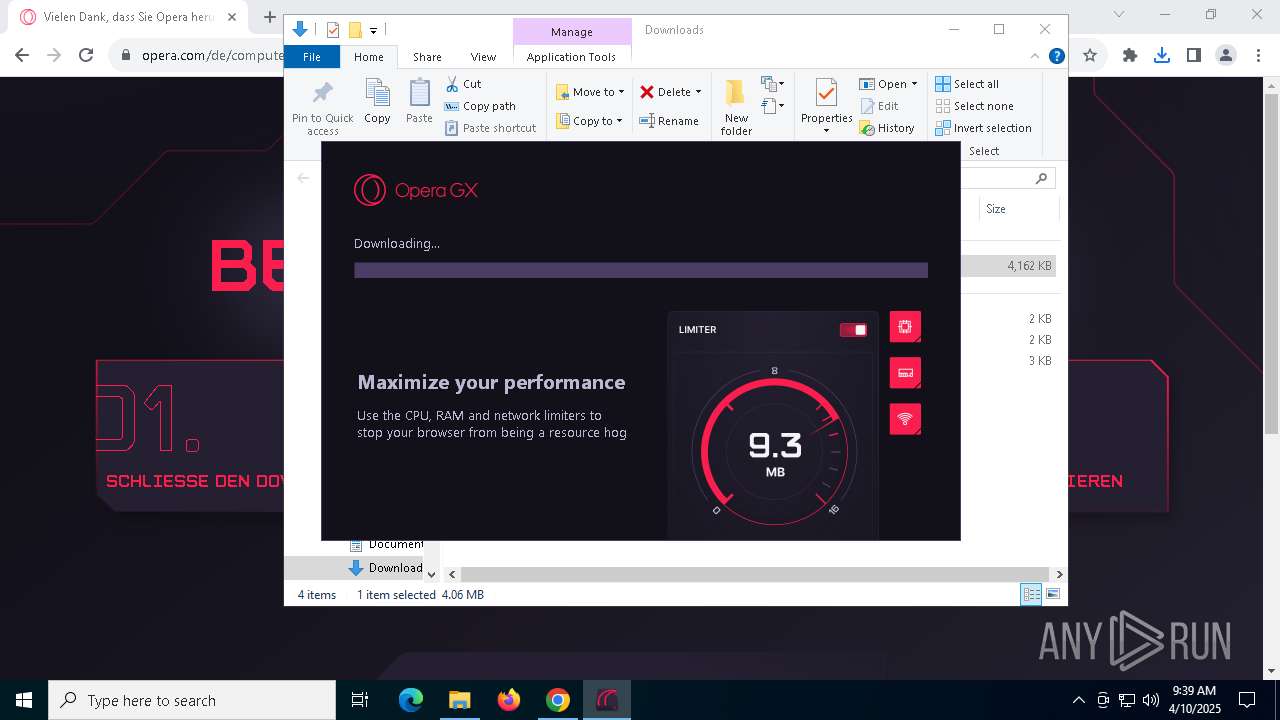The height and width of the screenshot is (720, 1280).
Task: Click Chrome back navigation arrow
Action: pyautogui.click(x=22, y=56)
